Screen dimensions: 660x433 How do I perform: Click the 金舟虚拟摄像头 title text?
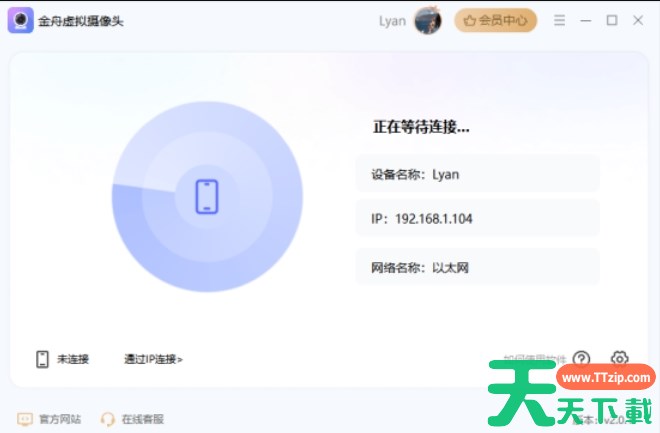tap(81, 21)
